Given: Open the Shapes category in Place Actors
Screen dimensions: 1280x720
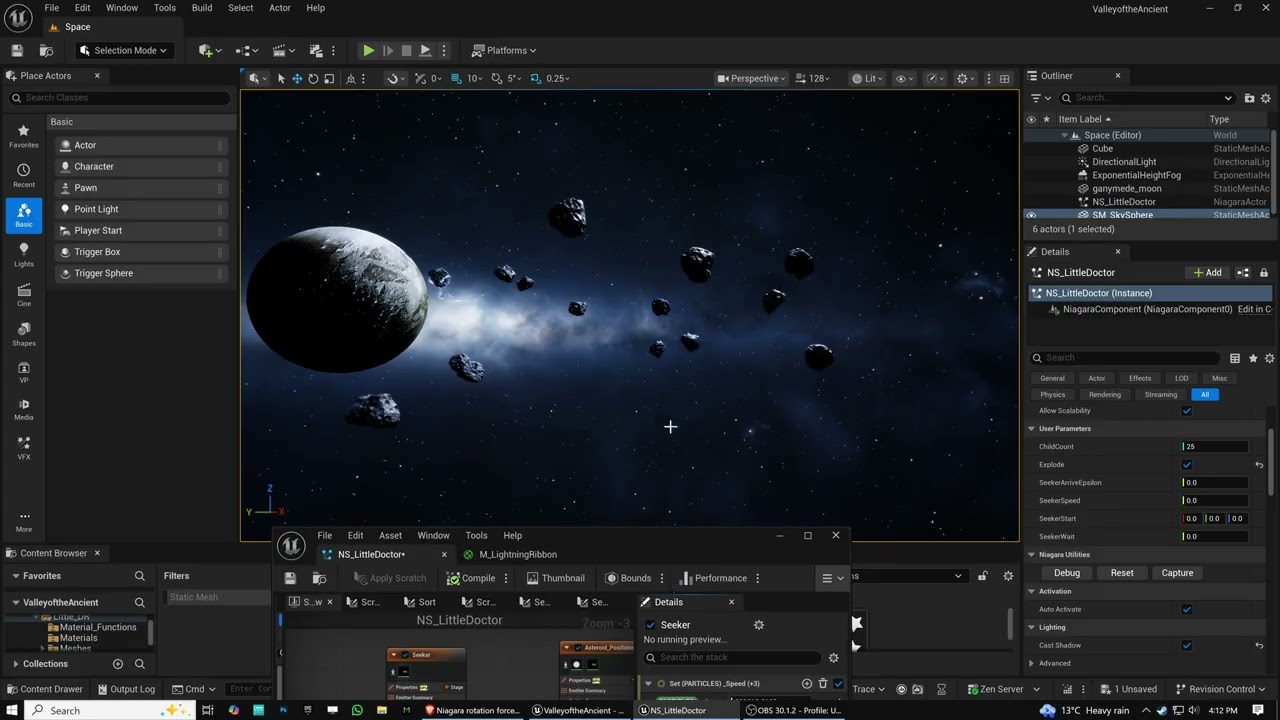Looking at the screenshot, I should click(x=23, y=333).
